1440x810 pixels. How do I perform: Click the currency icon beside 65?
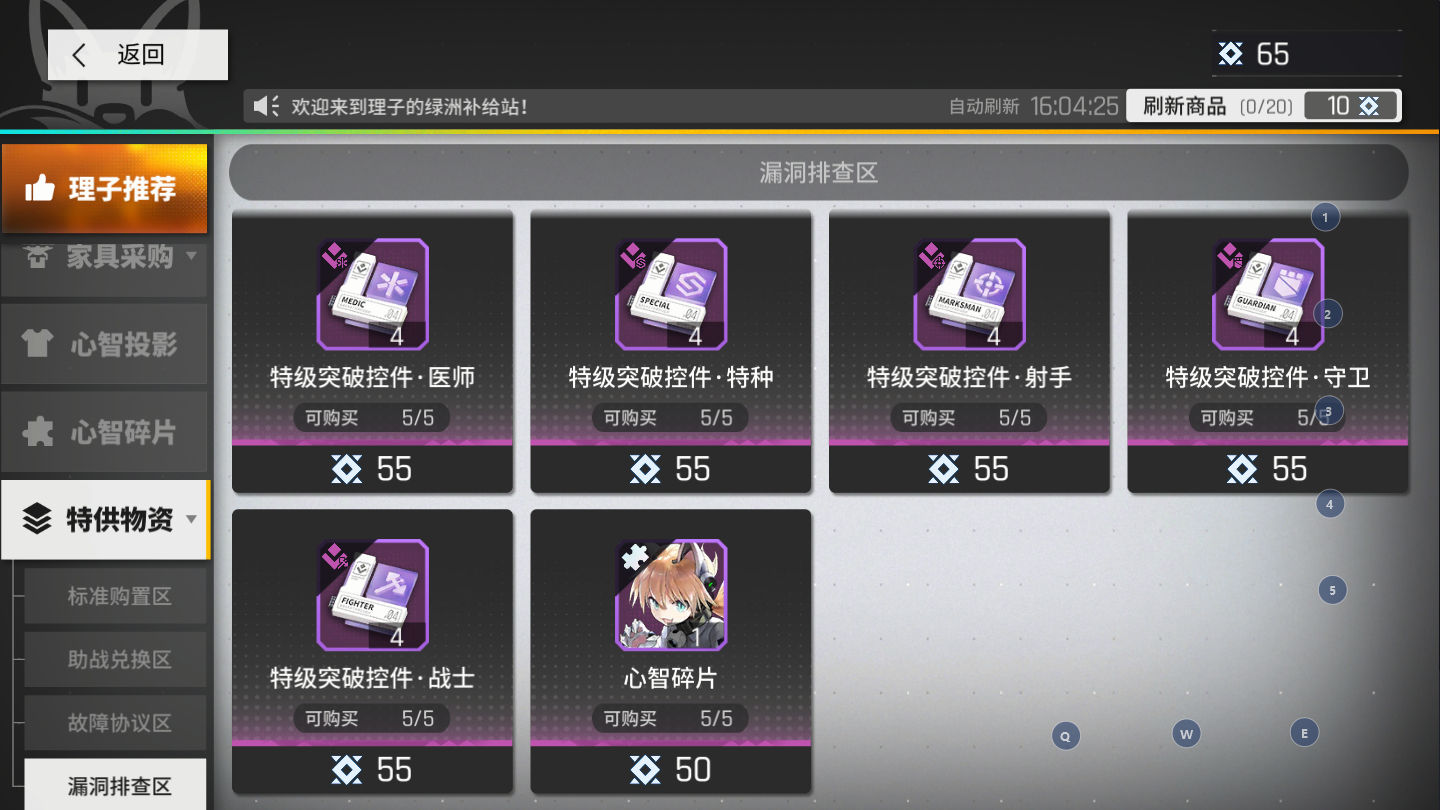coord(1231,54)
